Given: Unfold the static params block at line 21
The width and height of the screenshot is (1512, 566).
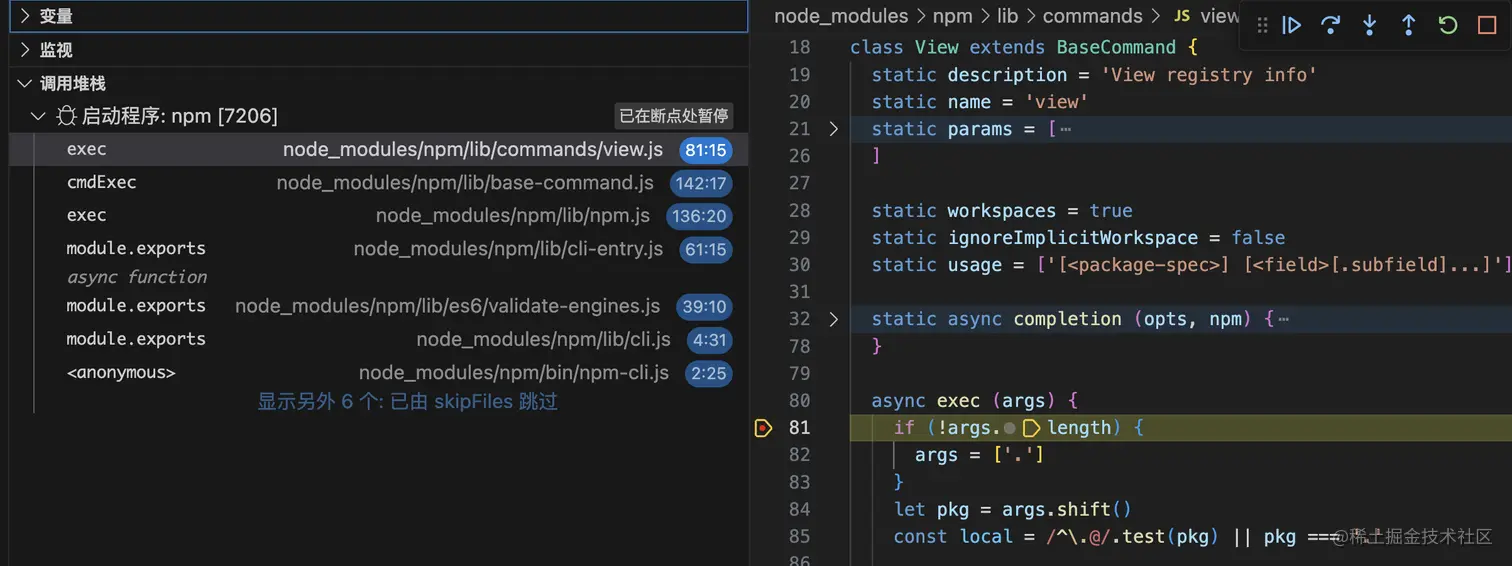Looking at the screenshot, I should click(x=834, y=129).
